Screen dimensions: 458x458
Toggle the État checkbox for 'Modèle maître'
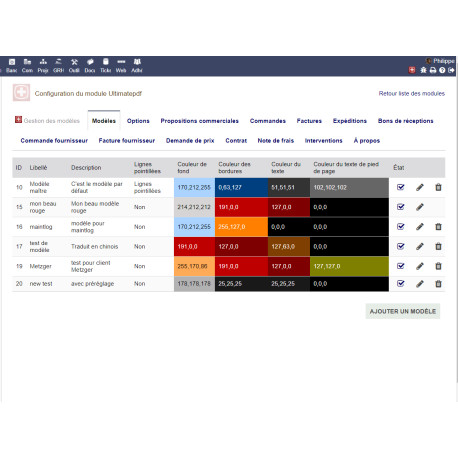pyautogui.click(x=401, y=187)
